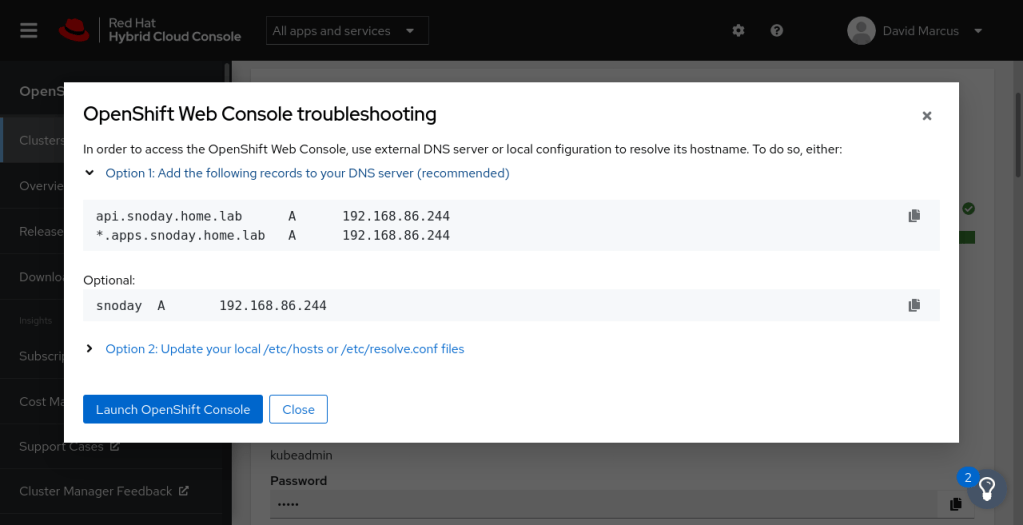
Task: Open the hamburger navigation menu
Action: pyautogui.click(x=29, y=30)
